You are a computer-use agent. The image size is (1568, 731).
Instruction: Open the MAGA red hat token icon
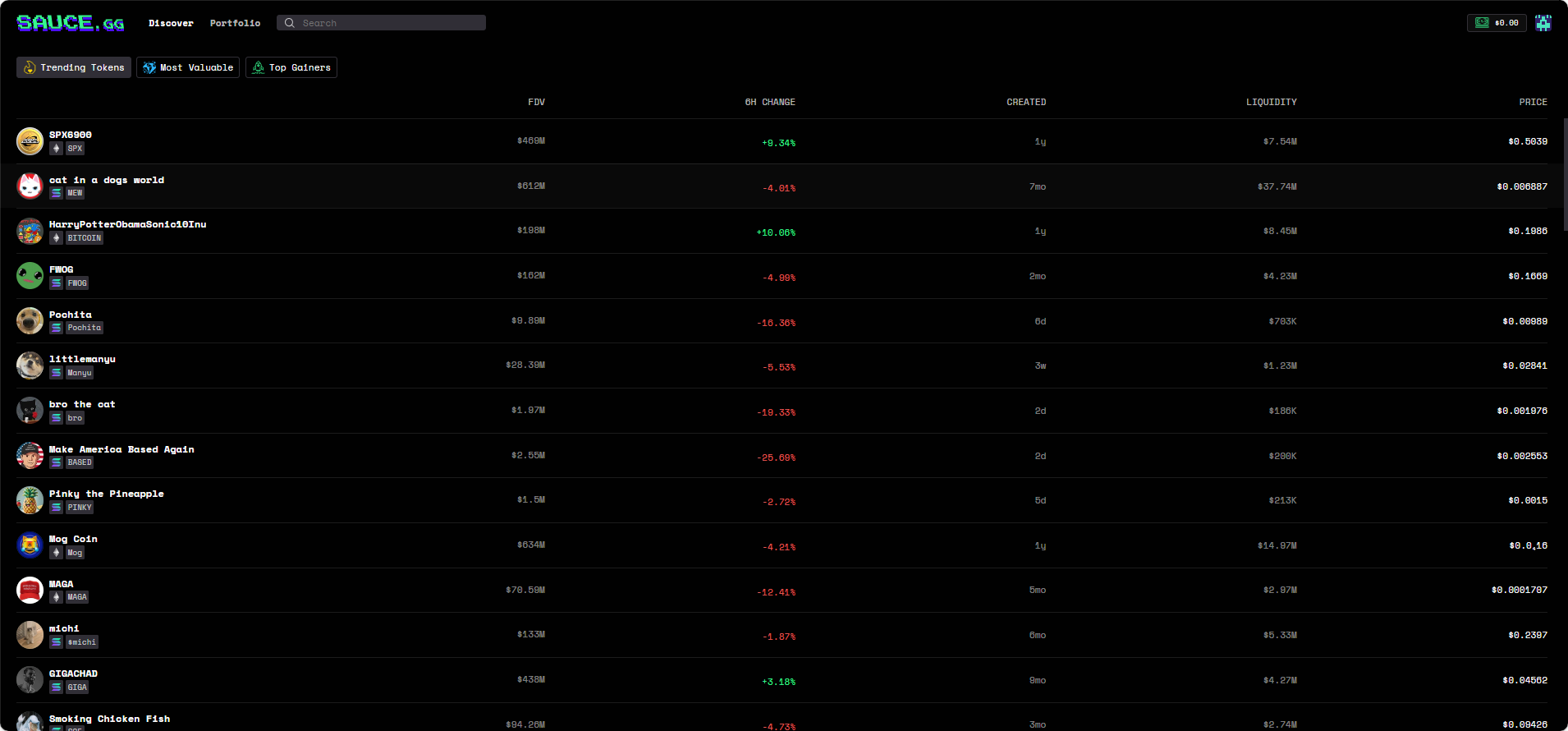(x=30, y=590)
